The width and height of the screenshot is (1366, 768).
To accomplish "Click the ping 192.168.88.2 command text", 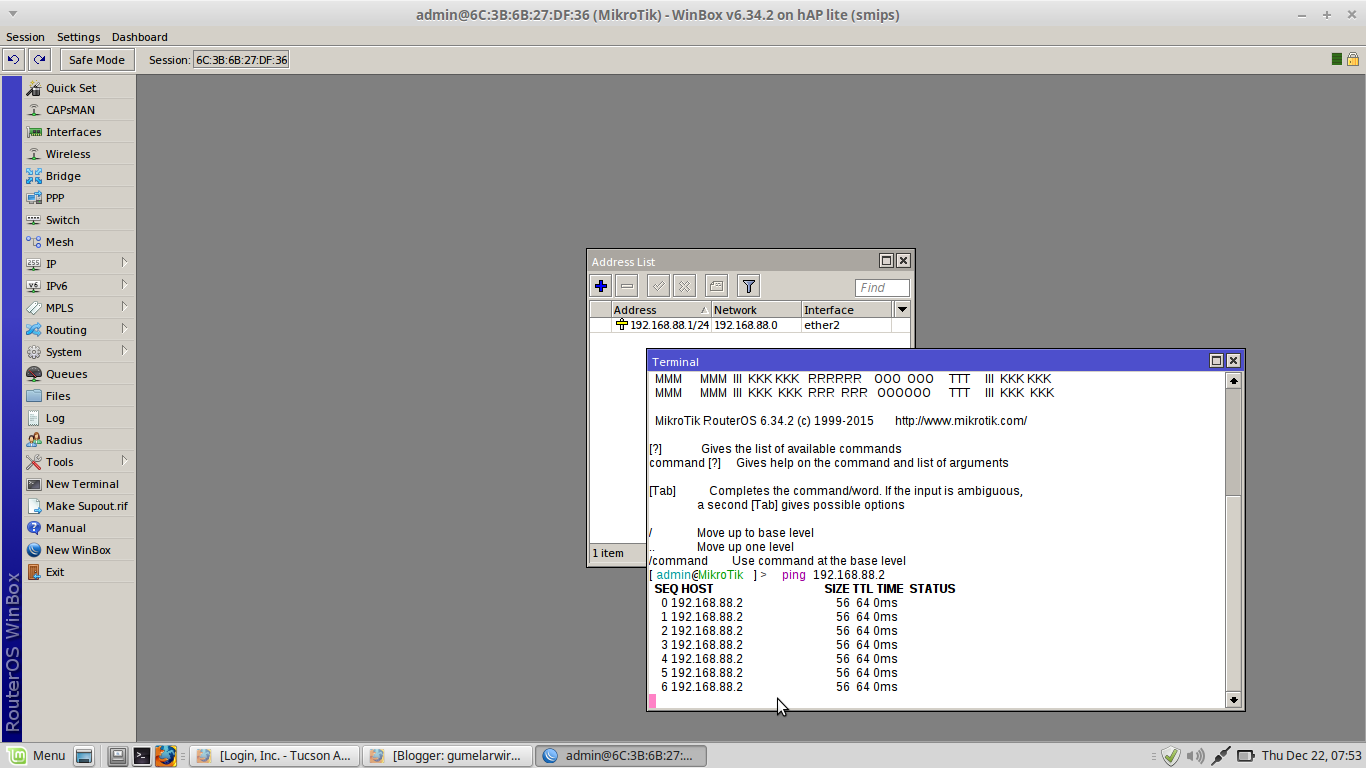I will 833,575.
